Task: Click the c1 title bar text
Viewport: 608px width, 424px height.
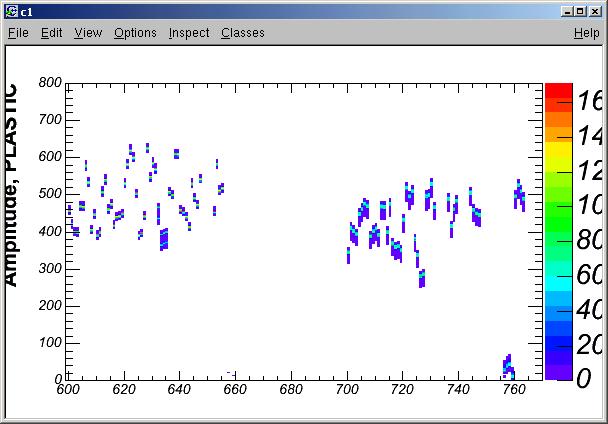Action: 26,12
